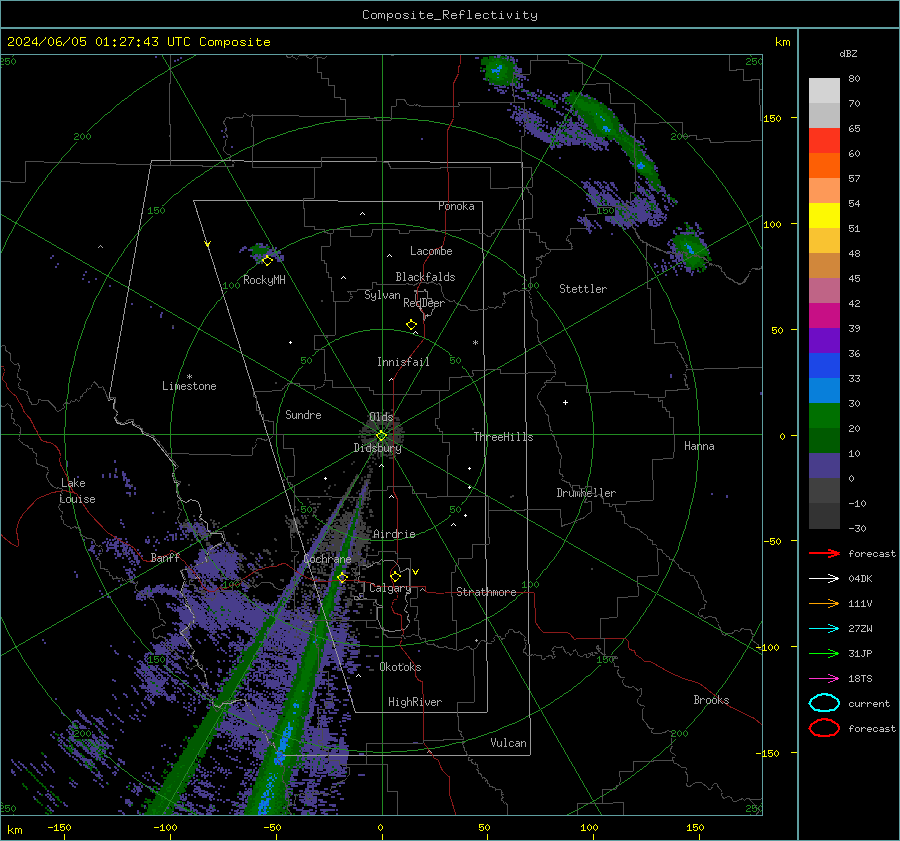900x841 pixels.
Task: Click the cyan 27ZW arrow in legend
Action: pos(824,629)
